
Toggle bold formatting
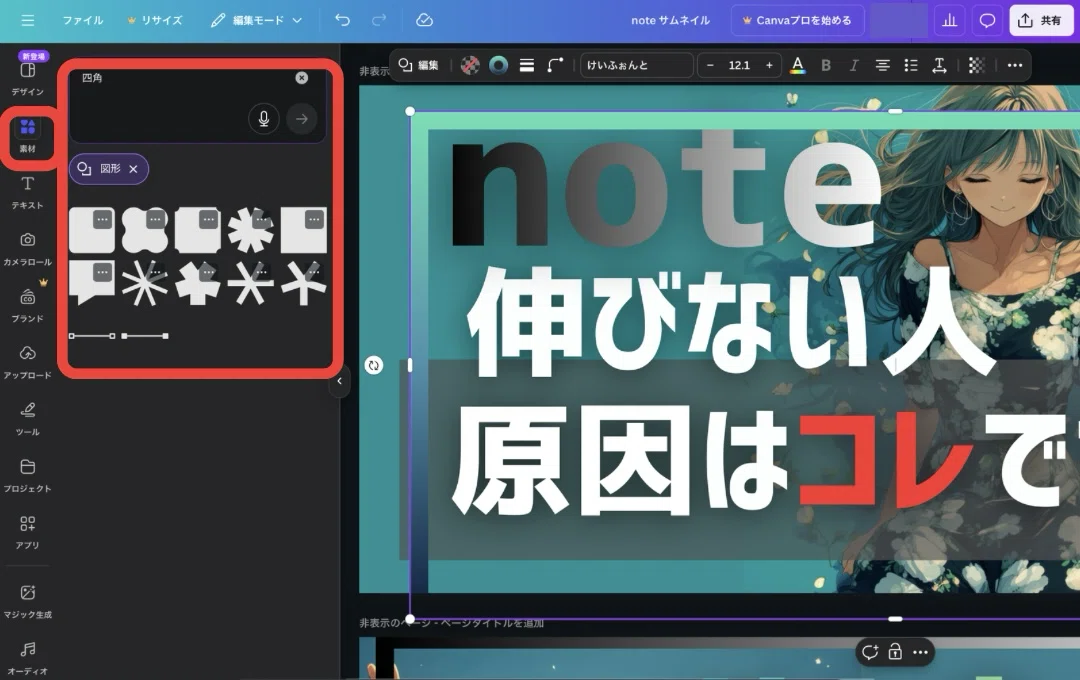coord(826,65)
